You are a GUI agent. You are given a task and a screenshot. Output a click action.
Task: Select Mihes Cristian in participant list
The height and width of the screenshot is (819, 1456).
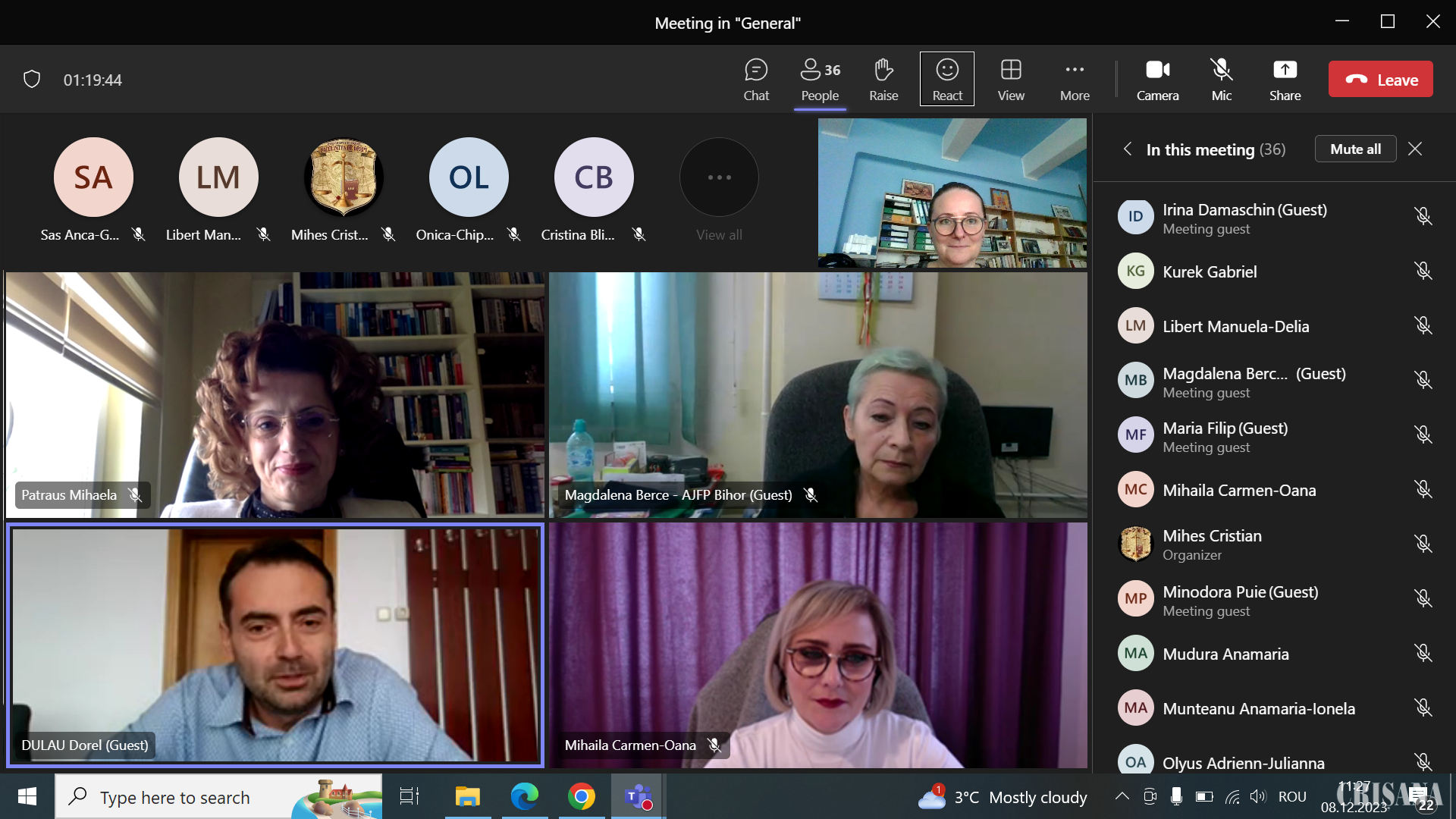coord(1212,544)
